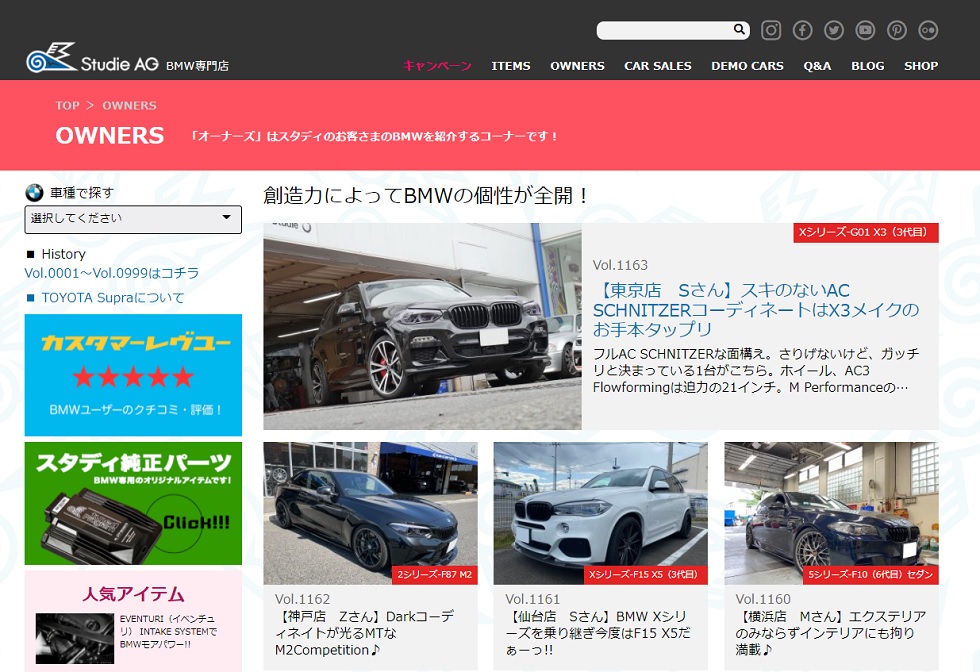
Task: Click the スタディ純正パーツ green banner
Action: point(133,503)
